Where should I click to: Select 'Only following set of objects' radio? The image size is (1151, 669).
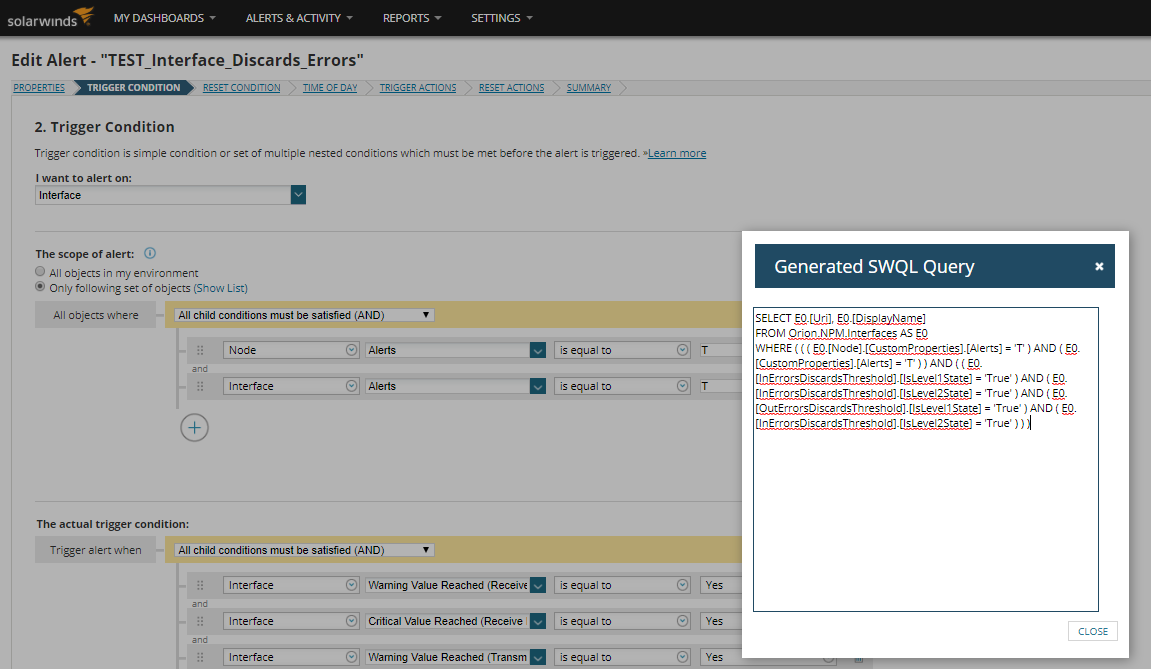click(x=40, y=287)
